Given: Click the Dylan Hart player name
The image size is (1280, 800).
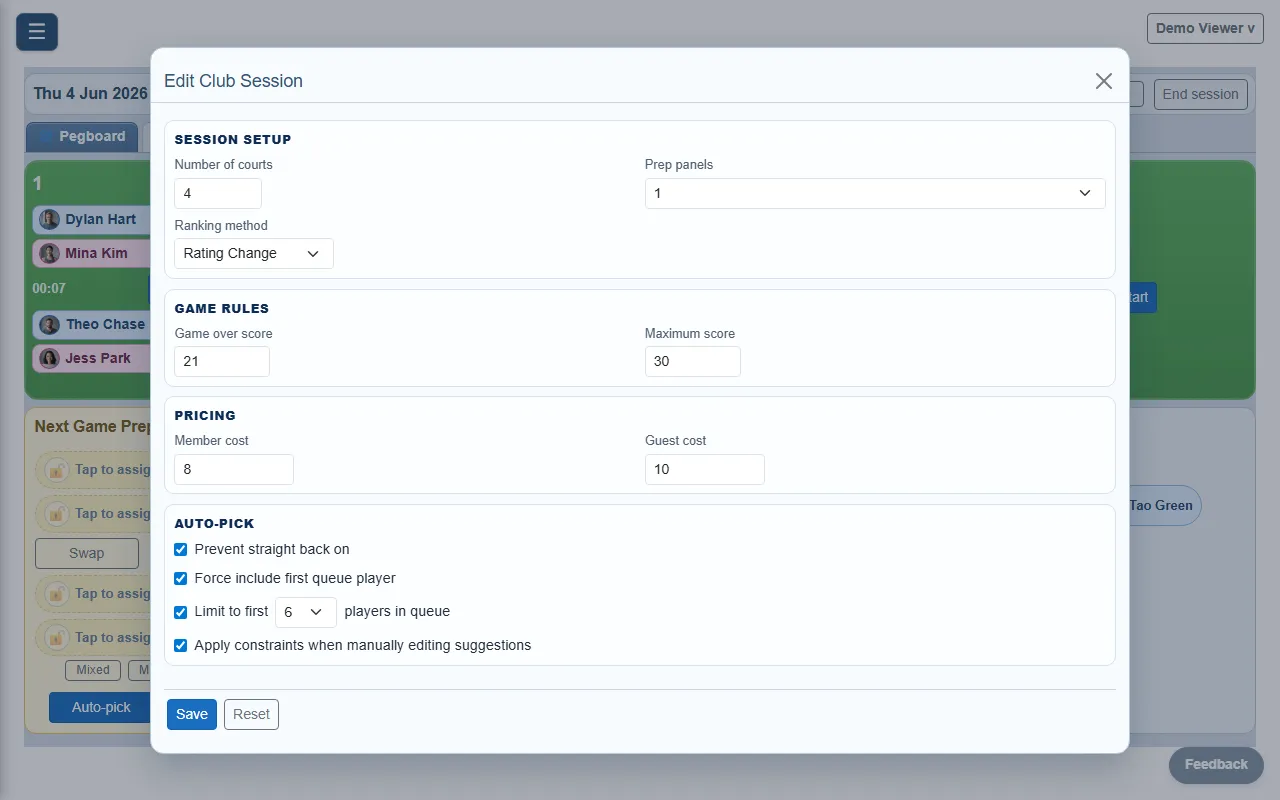Looking at the screenshot, I should click(x=100, y=220).
